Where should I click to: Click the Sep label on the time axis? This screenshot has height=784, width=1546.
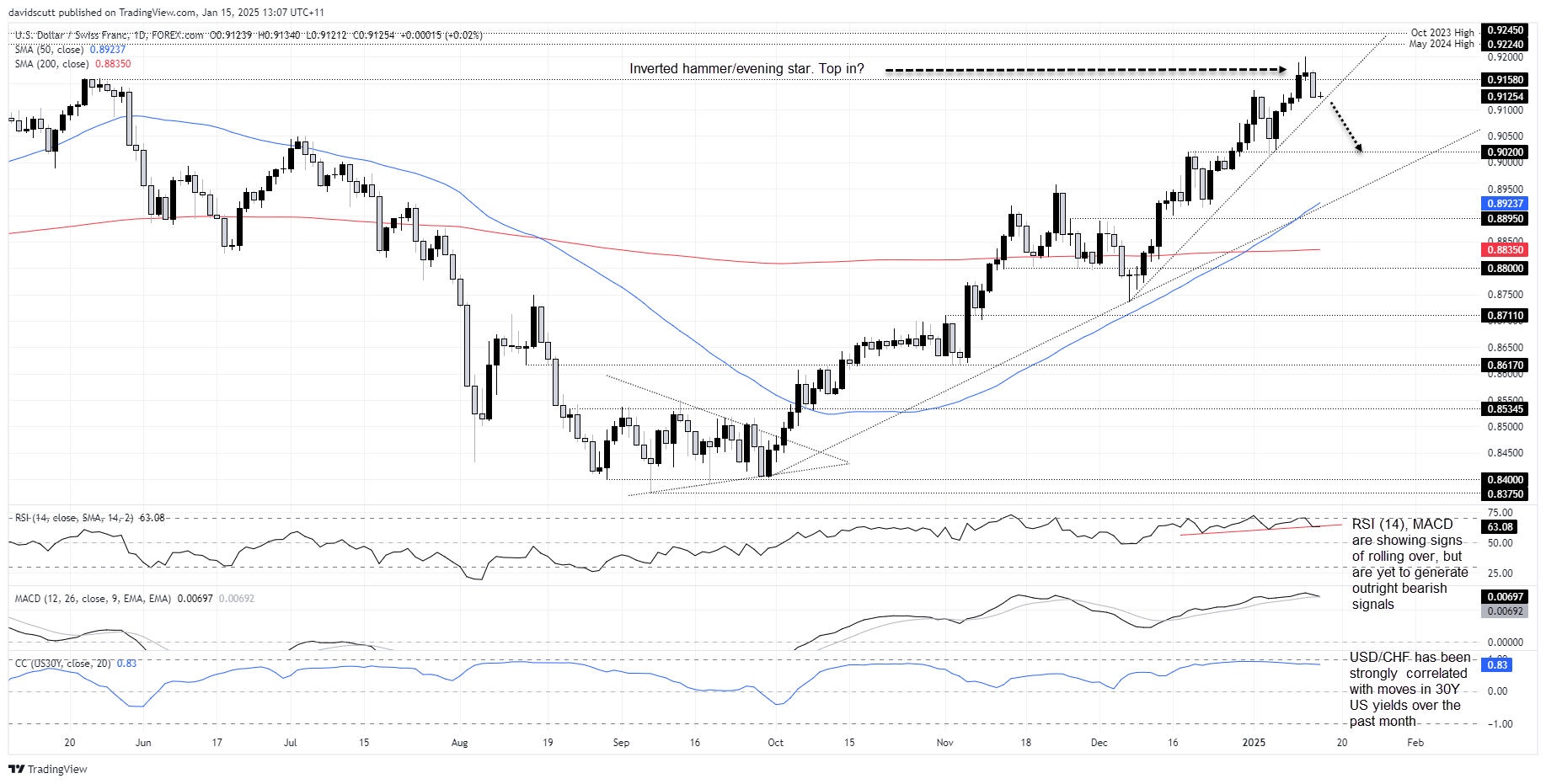click(621, 743)
